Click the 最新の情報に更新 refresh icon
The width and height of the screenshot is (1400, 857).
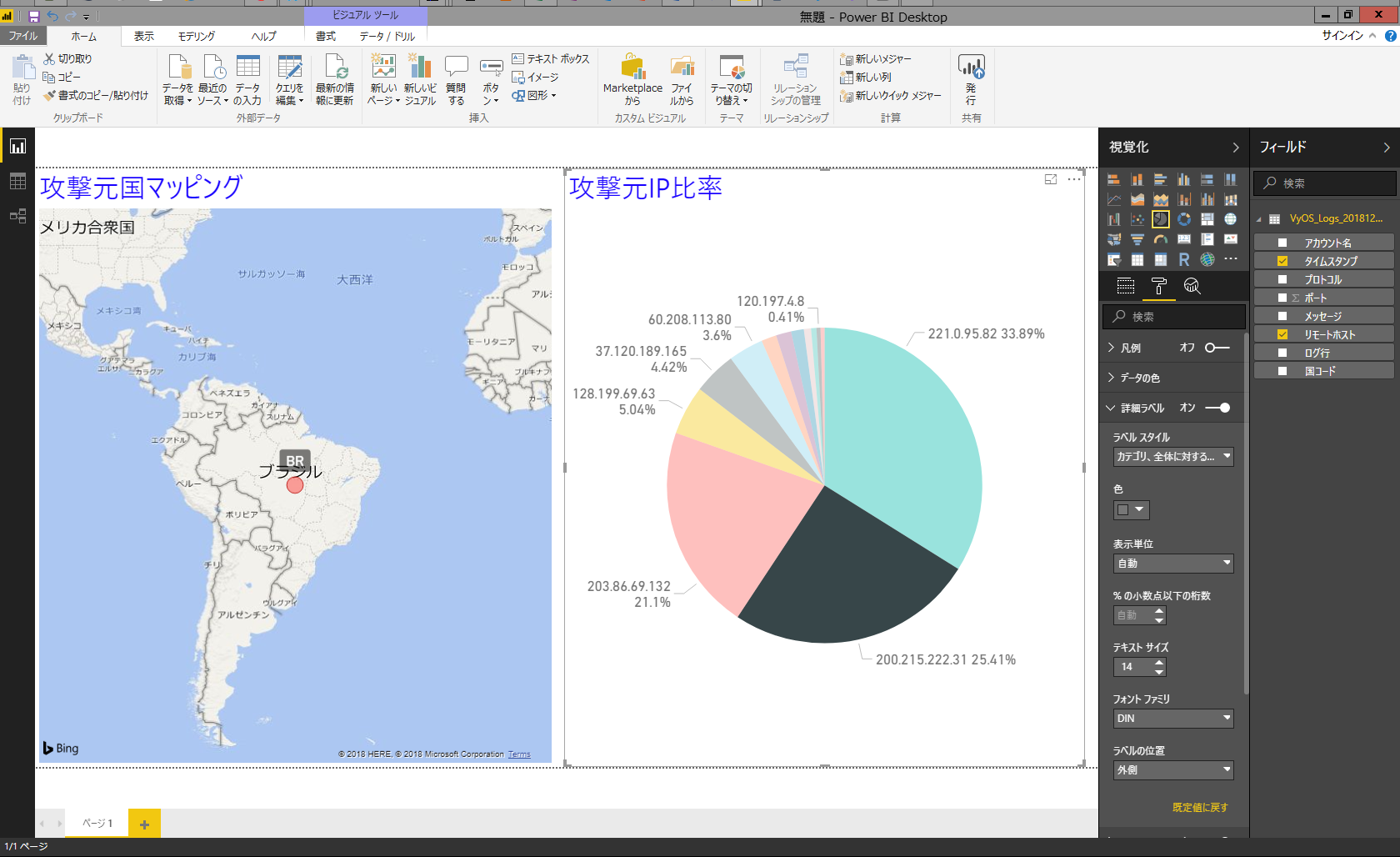pyautogui.click(x=335, y=79)
